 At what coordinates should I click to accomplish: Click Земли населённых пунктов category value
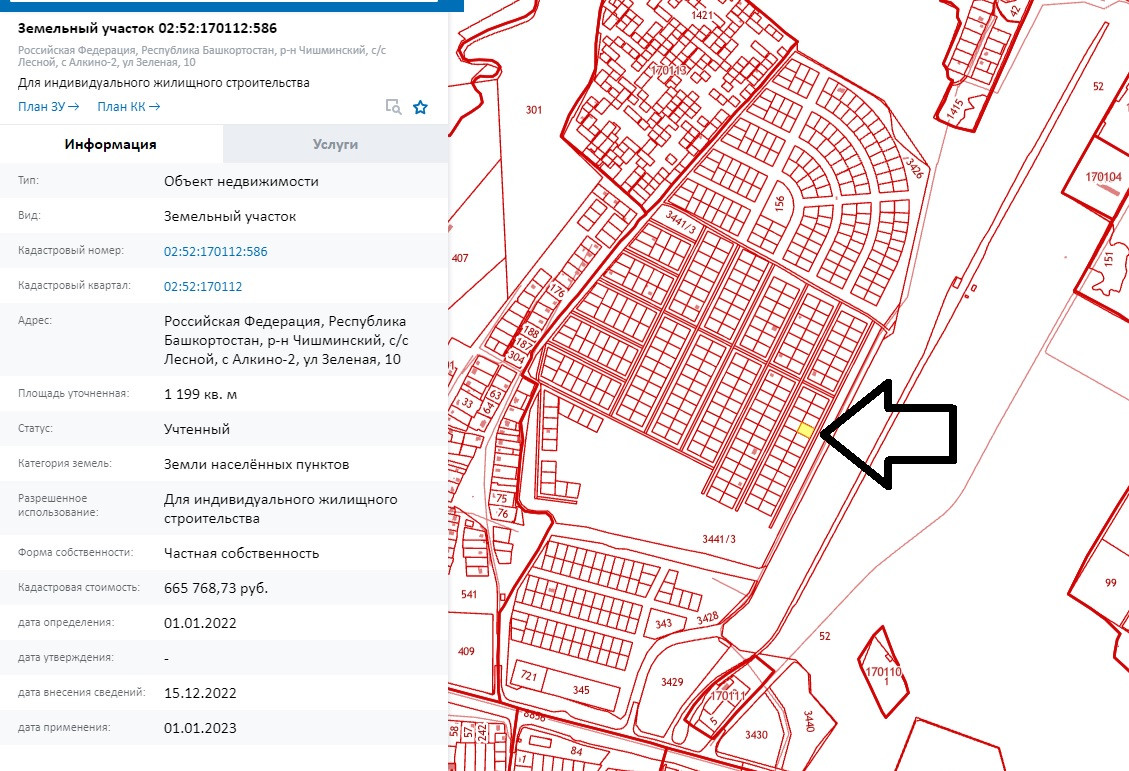[256, 464]
